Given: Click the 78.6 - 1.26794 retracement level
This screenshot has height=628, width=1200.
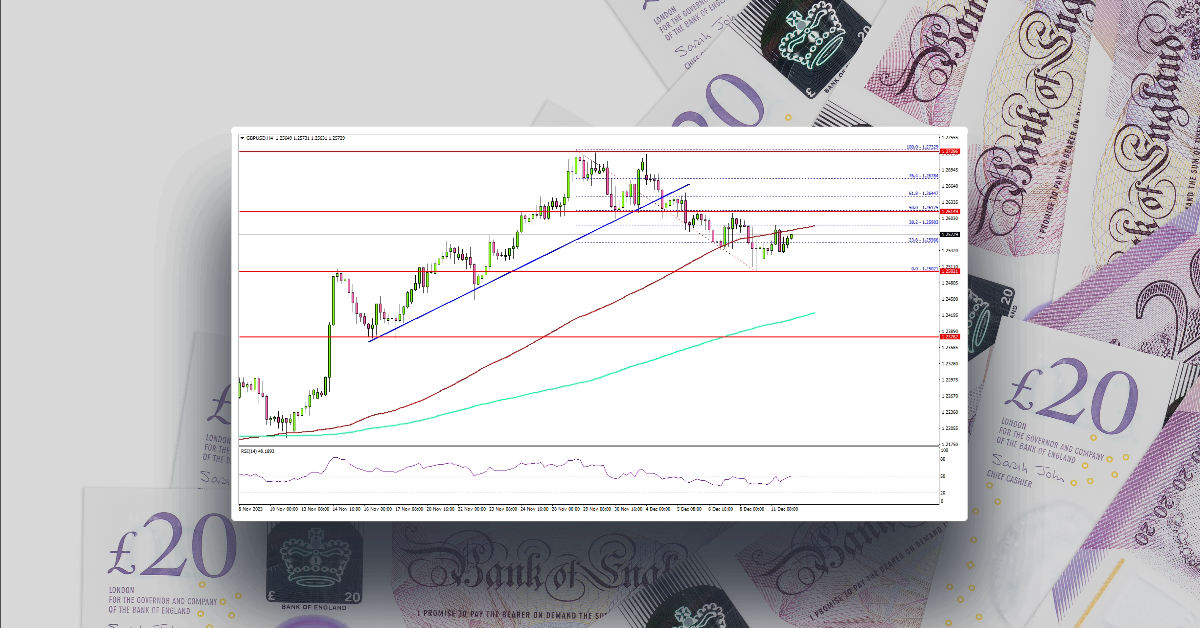Looking at the screenshot, I should (x=919, y=177).
